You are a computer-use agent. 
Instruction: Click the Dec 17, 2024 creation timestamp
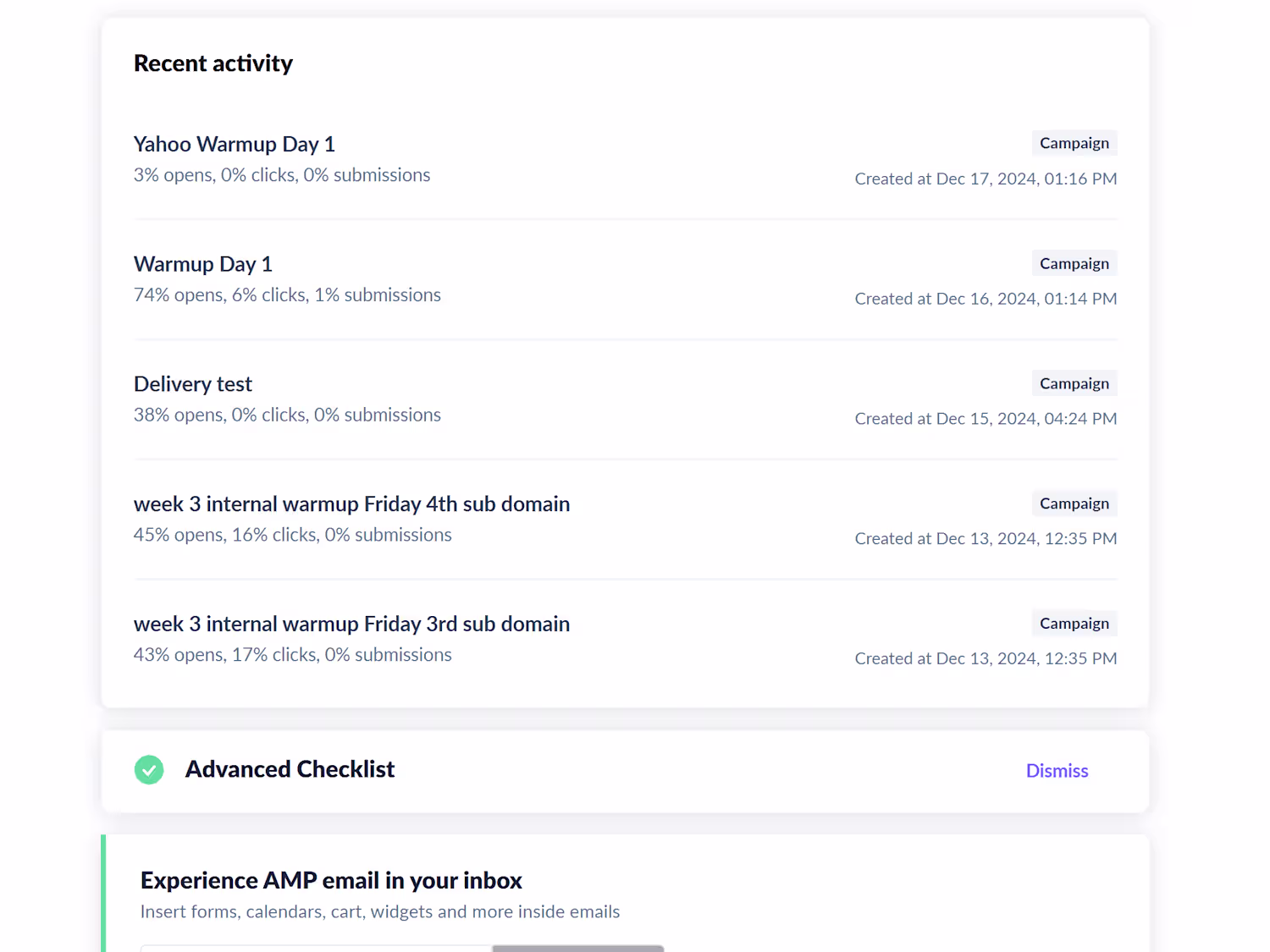(986, 179)
